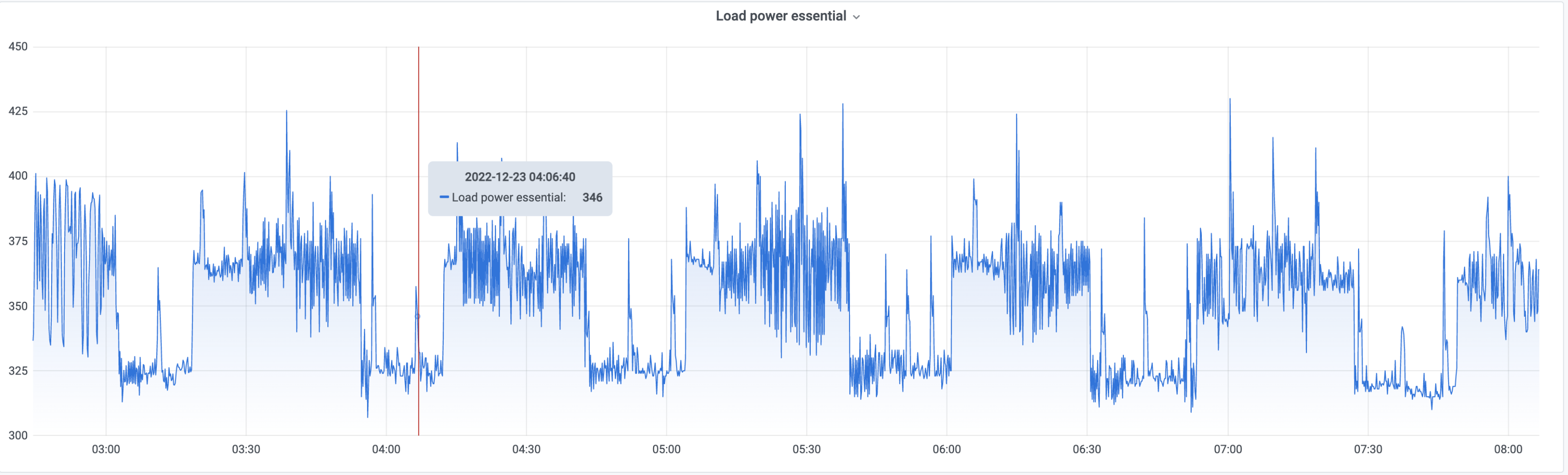Screen dimensions: 1568x475
Task: Click the 06:00 time axis label
Action: (x=946, y=450)
